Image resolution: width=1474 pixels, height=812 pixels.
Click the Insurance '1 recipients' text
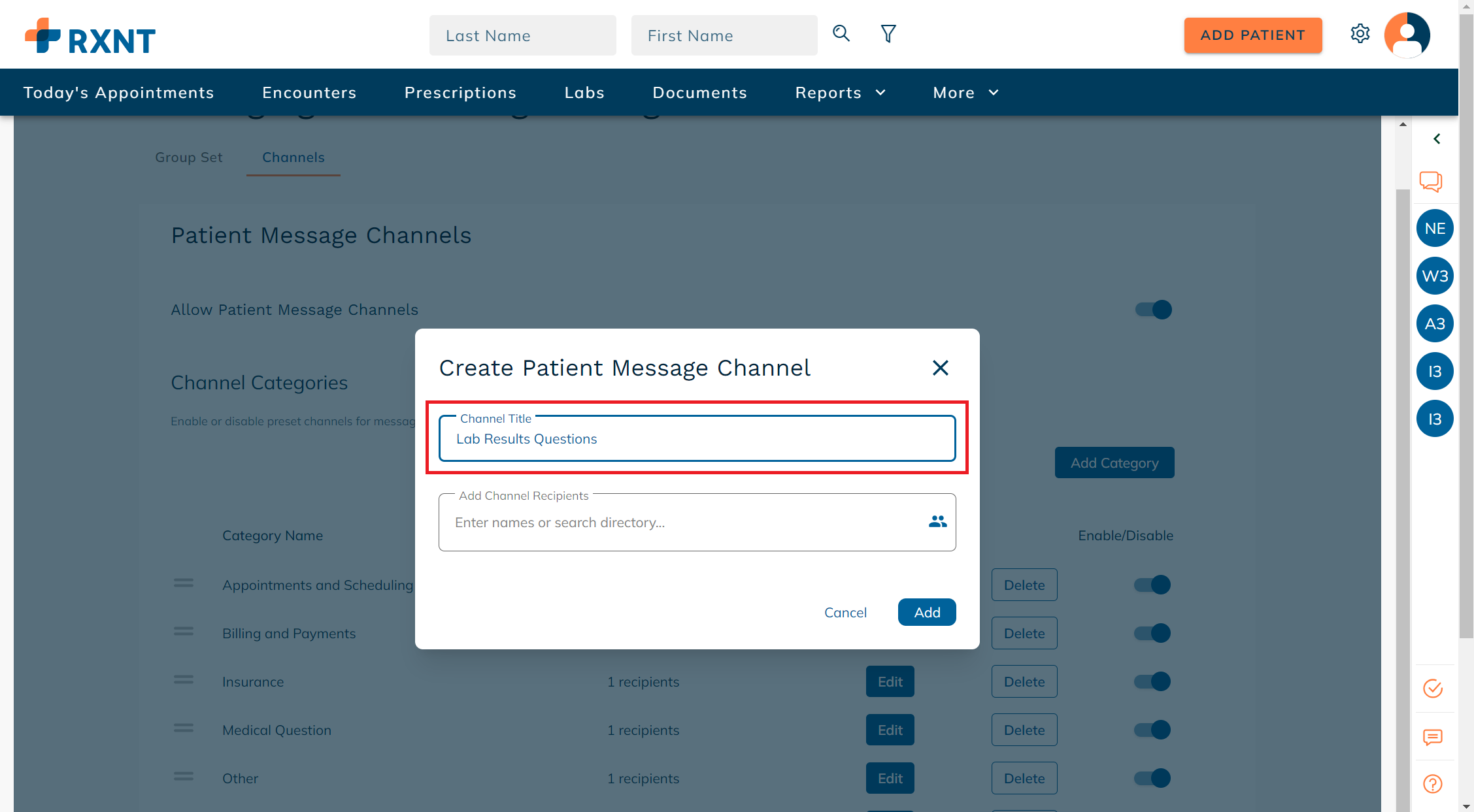coord(643,681)
